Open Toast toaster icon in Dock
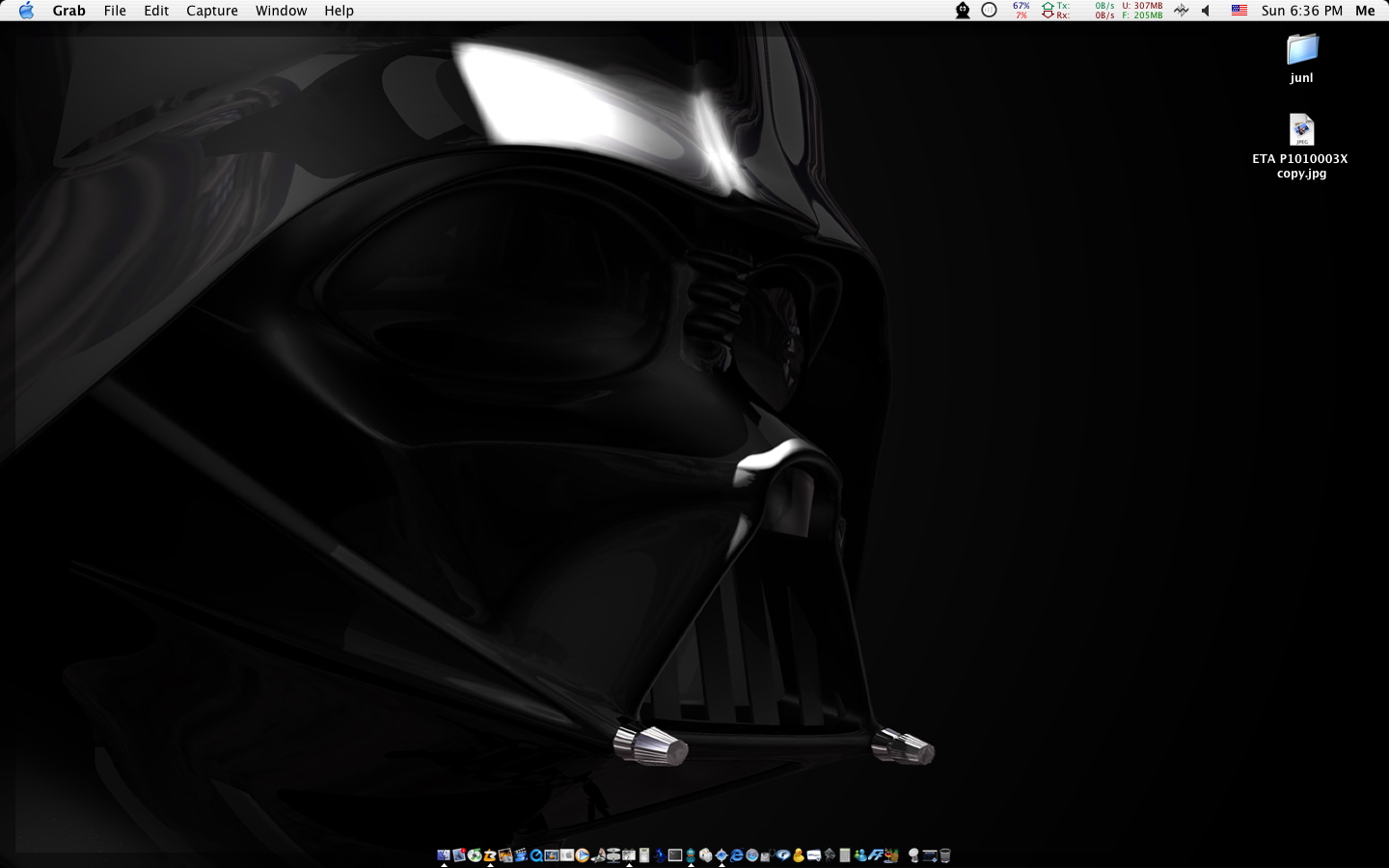The image size is (1389, 868). [705, 855]
